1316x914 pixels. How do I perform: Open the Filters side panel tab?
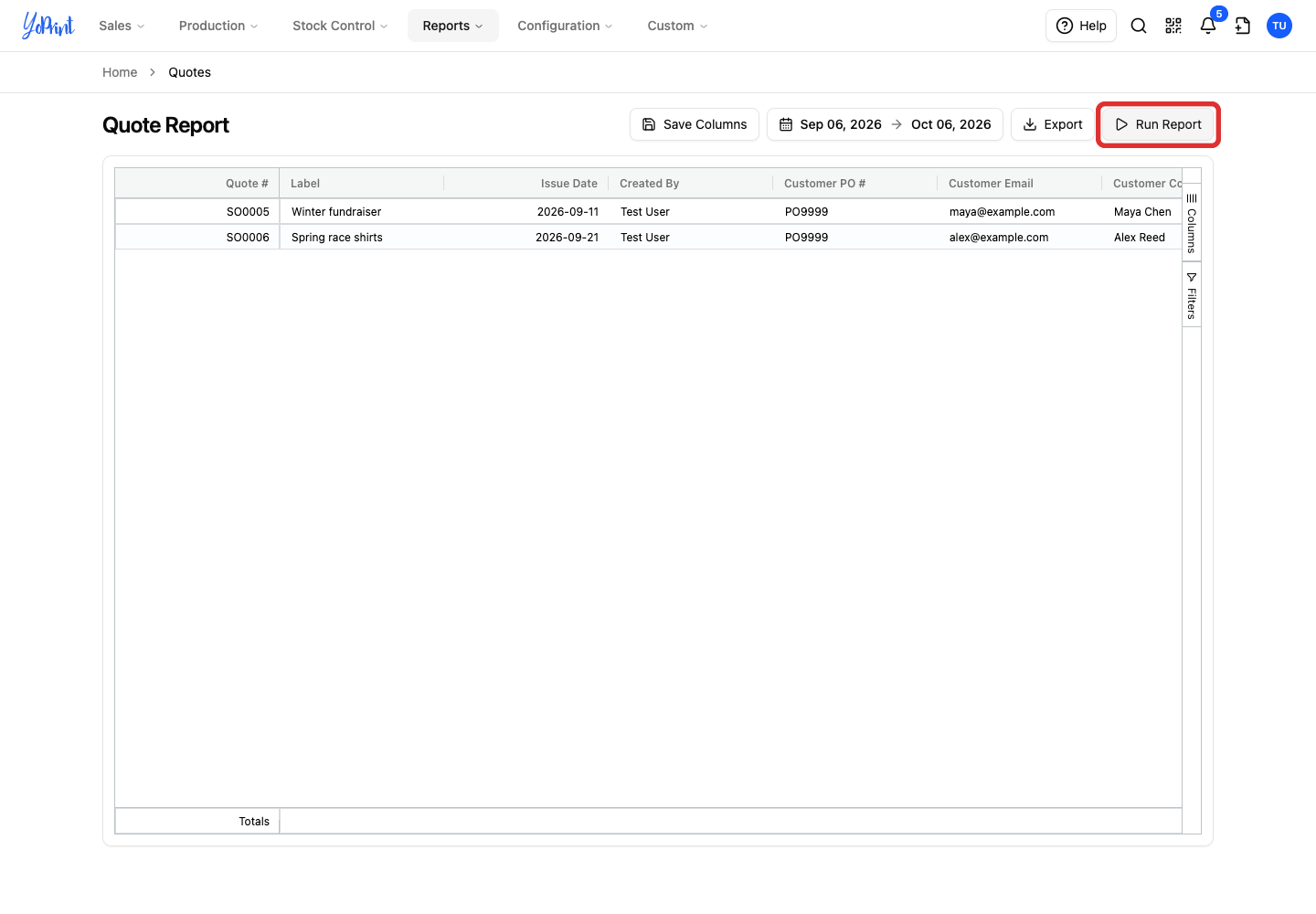click(1192, 294)
